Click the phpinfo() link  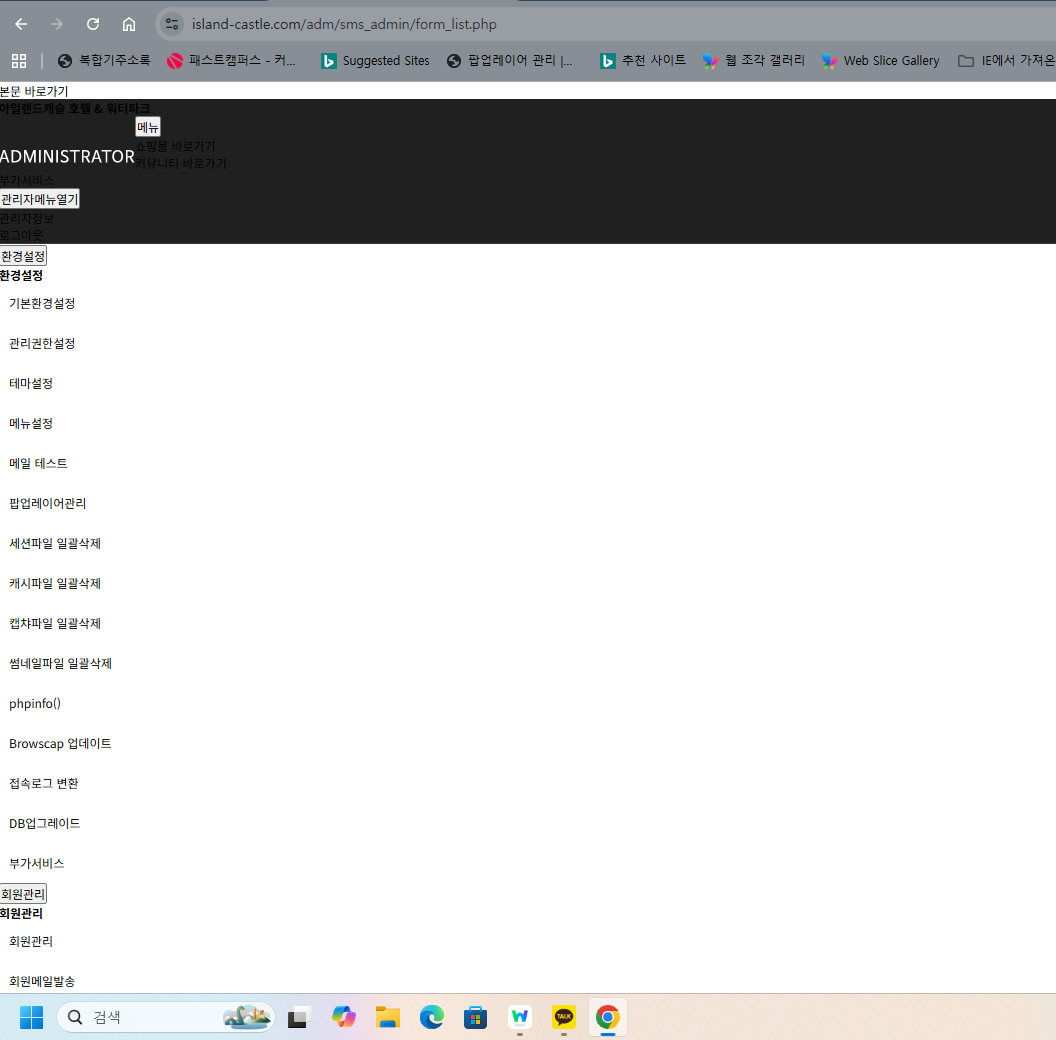click(x=35, y=703)
